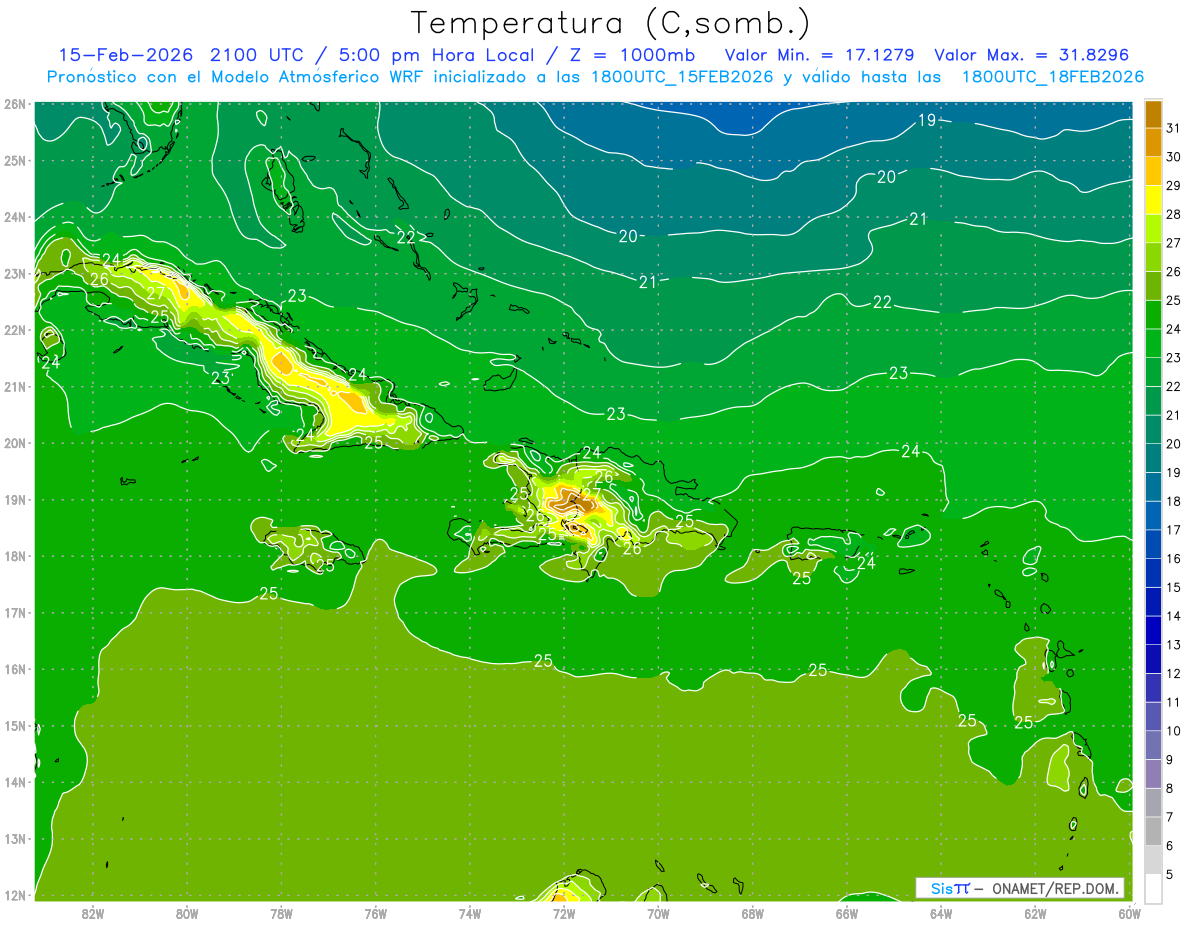This screenshot has height=927, width=1200.
Task: Click the "76W" longitude axis label
Action: pyautogui.click(x=375, y=913)
